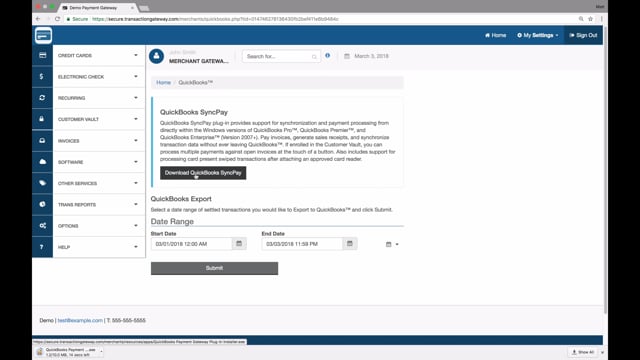
Task: Open the download item options chevron
Action: (101, 351)
